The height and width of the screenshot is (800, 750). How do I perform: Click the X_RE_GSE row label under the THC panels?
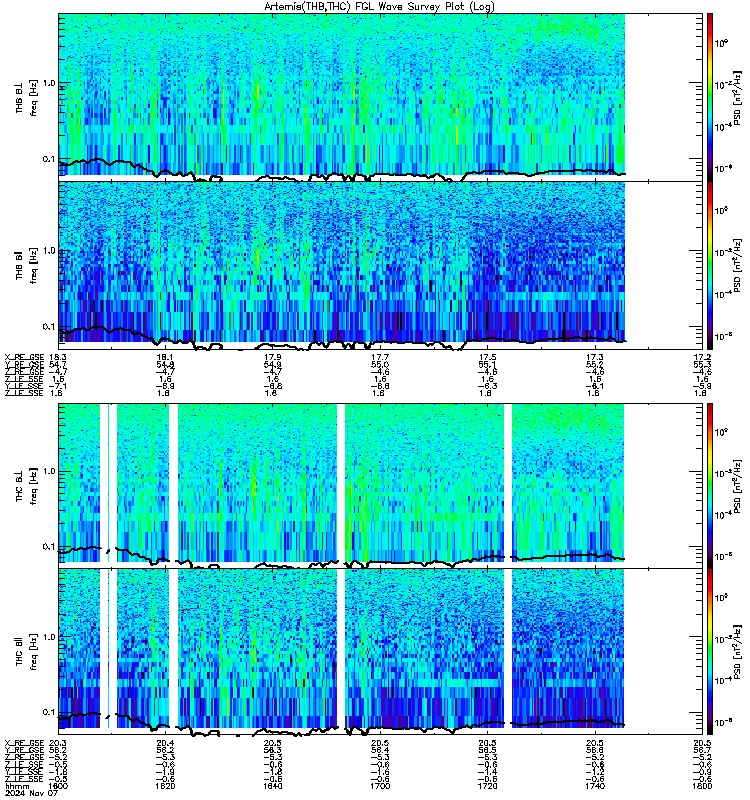(24, 743)
